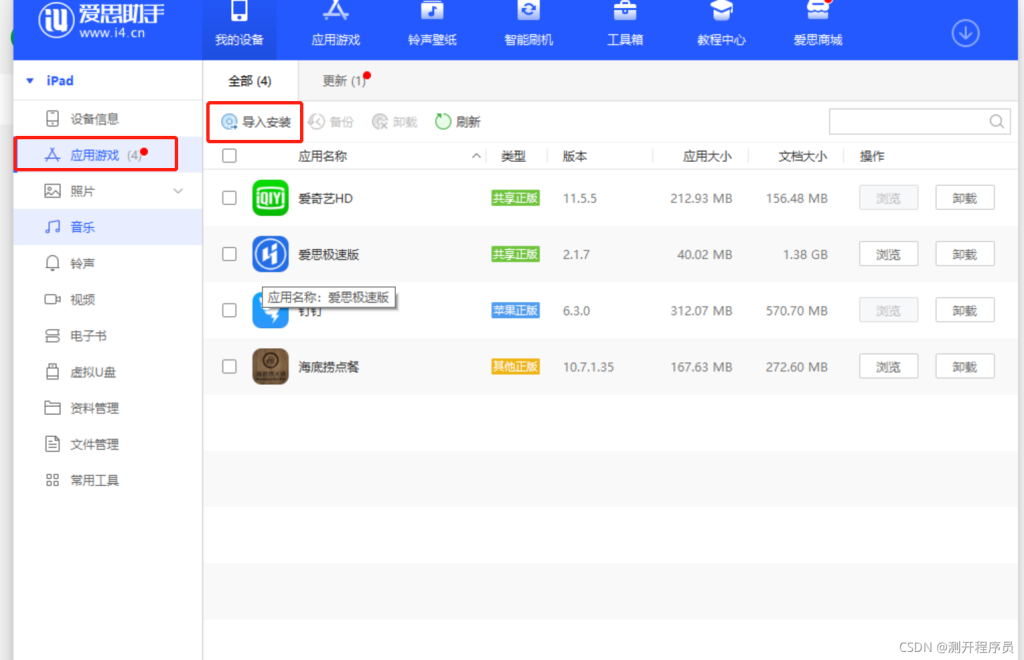Check the 爱奇艺HD row checkbox
This screenshot has width=1024, height=660.
229,198
